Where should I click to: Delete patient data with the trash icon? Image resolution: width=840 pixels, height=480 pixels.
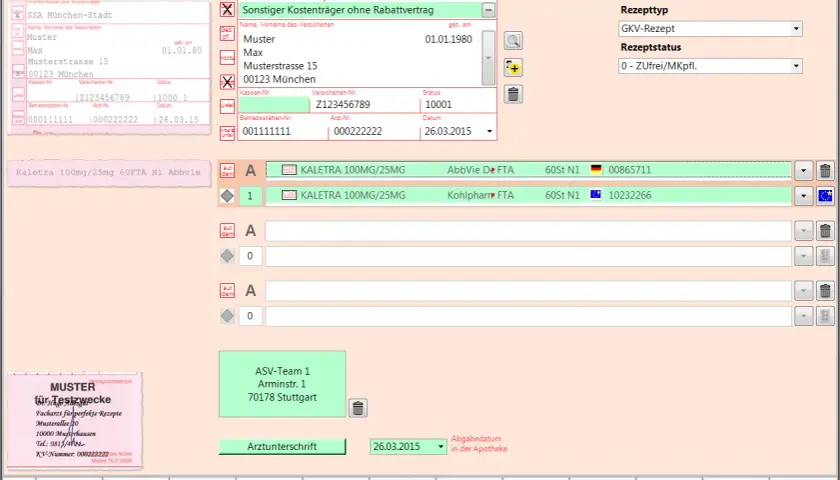click(513, 94)
